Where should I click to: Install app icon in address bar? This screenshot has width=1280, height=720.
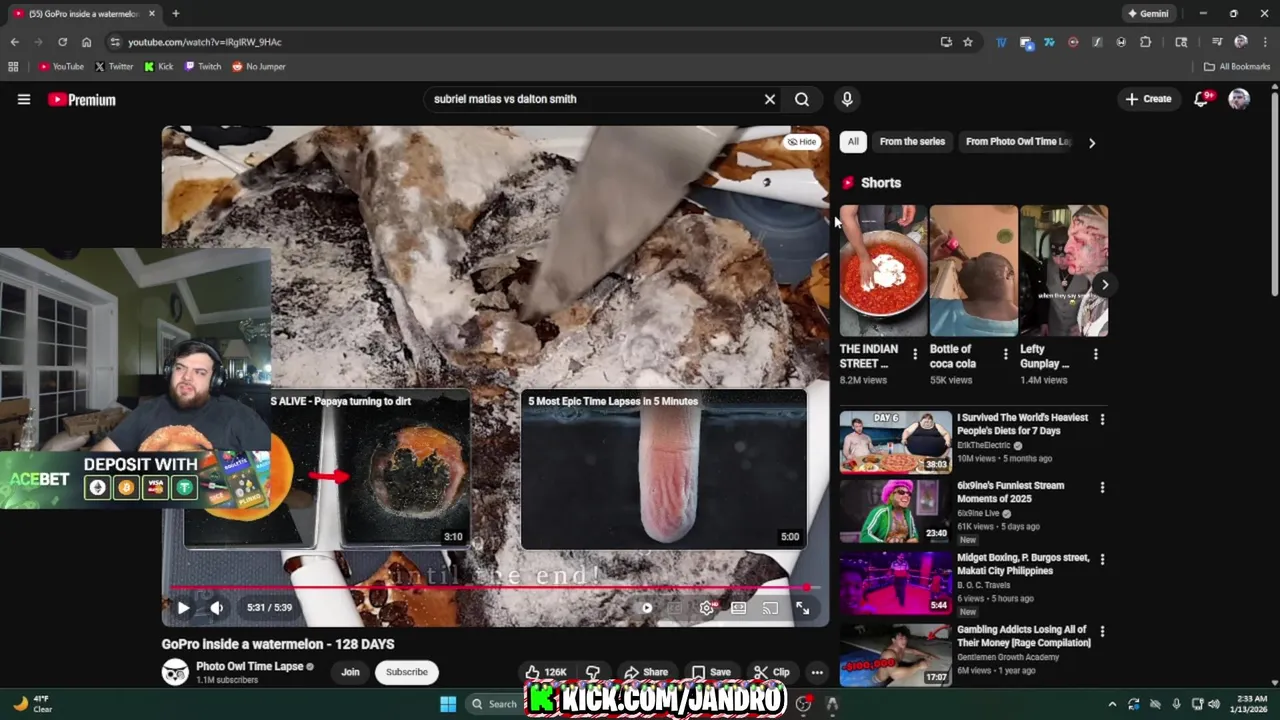click(946, 42)
